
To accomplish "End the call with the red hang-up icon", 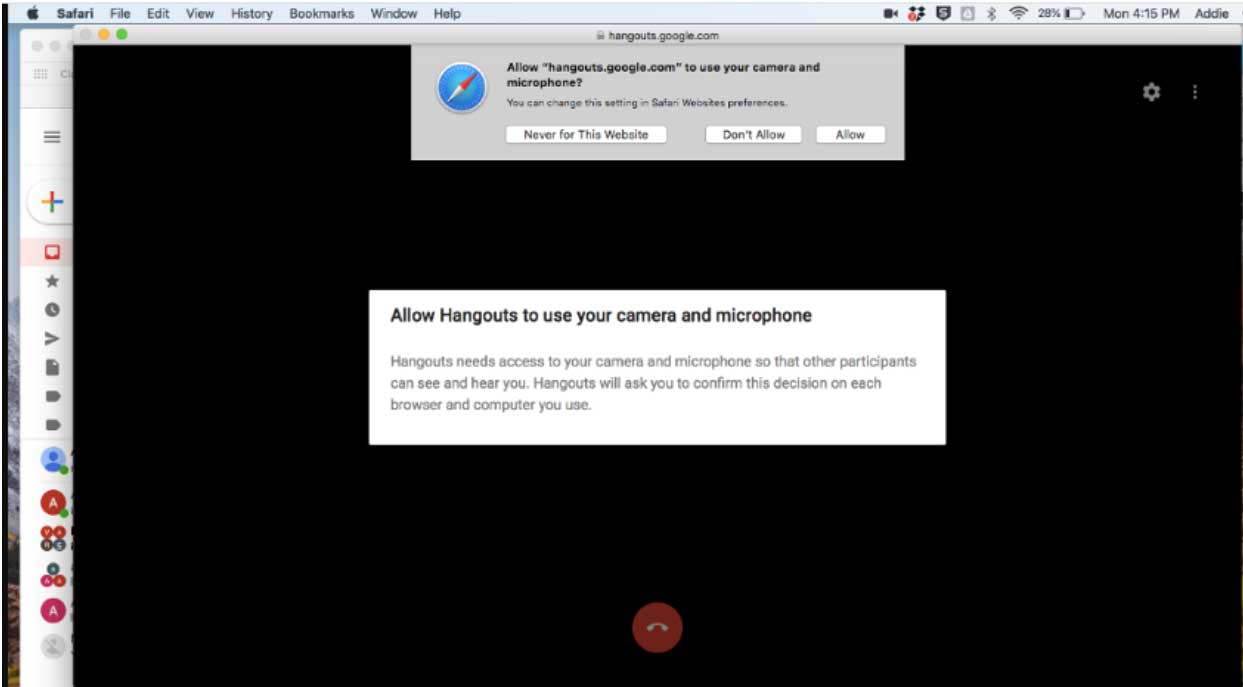I will (x=657, y=627).
